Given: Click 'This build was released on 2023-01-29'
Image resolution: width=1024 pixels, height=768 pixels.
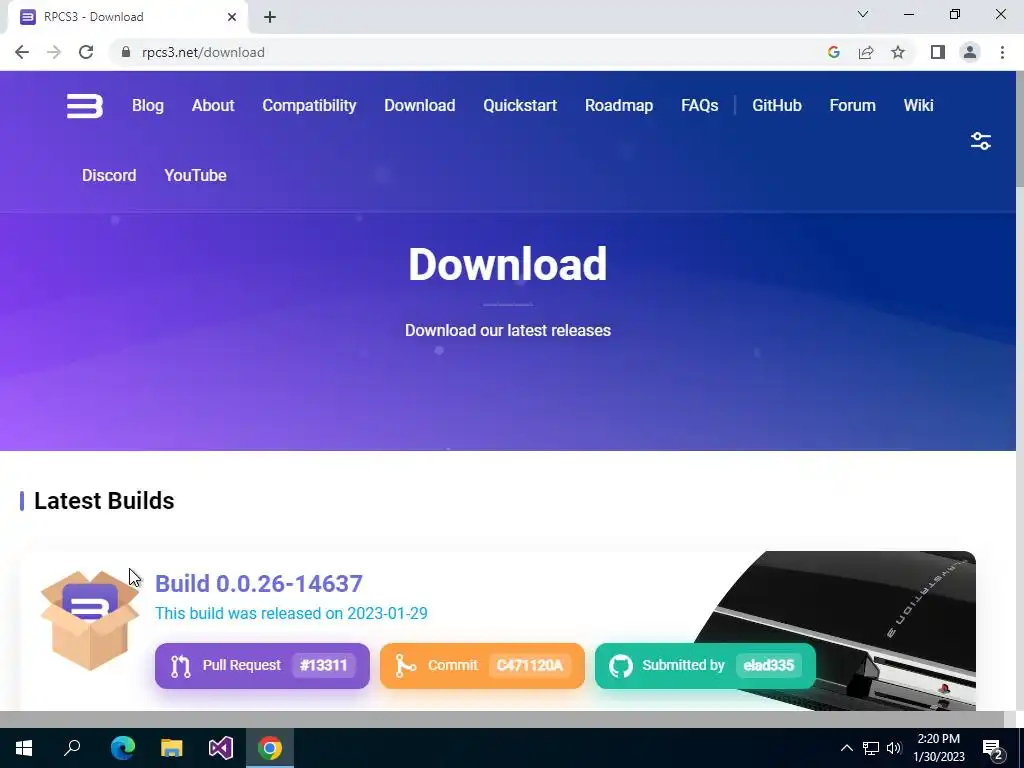Looking at the screenshot, I should [291, 614].
